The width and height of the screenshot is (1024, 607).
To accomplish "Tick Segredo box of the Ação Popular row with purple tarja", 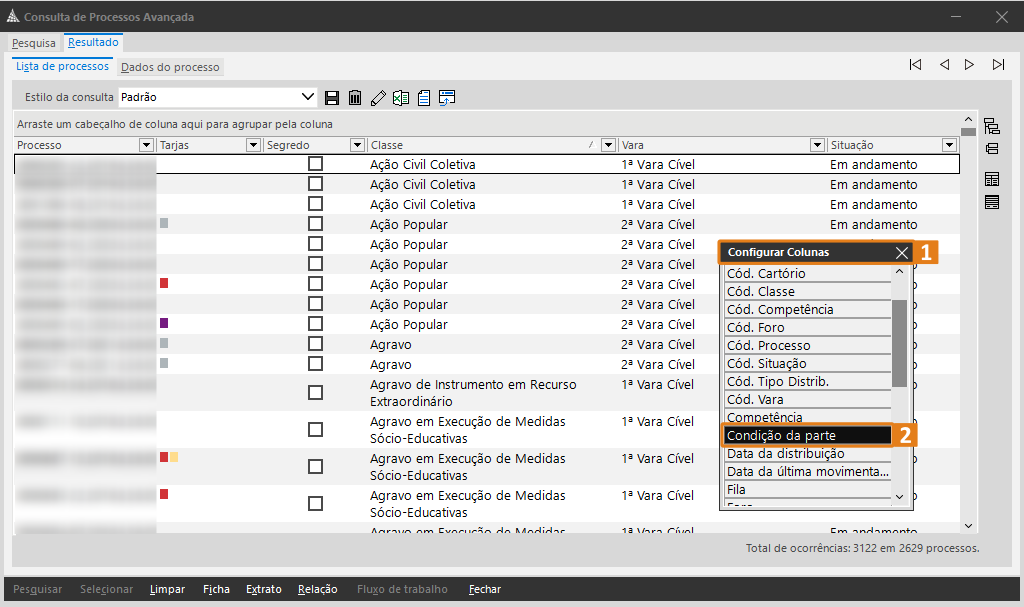I will point(315,324).
